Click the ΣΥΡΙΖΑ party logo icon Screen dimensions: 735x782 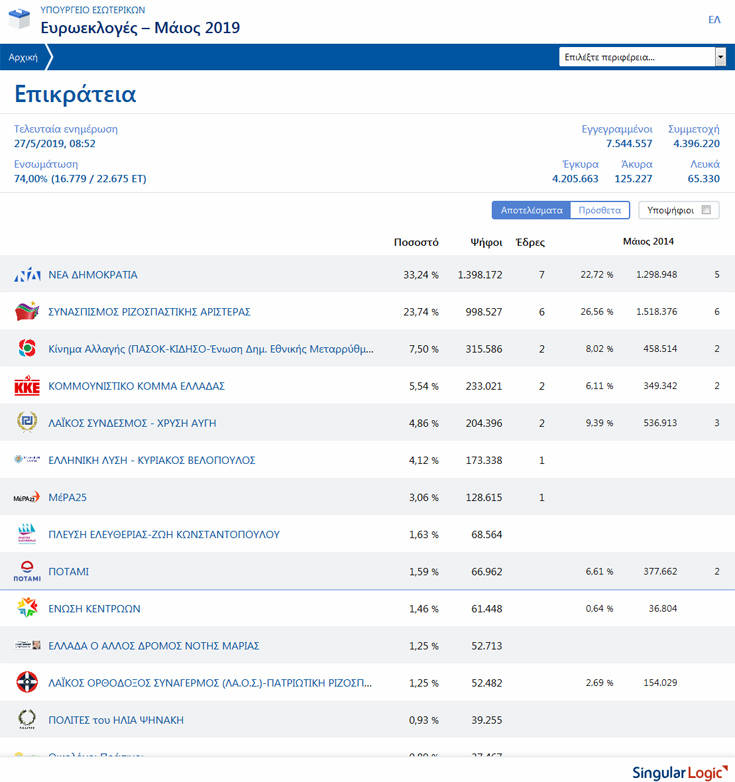(x=27, y=312)
